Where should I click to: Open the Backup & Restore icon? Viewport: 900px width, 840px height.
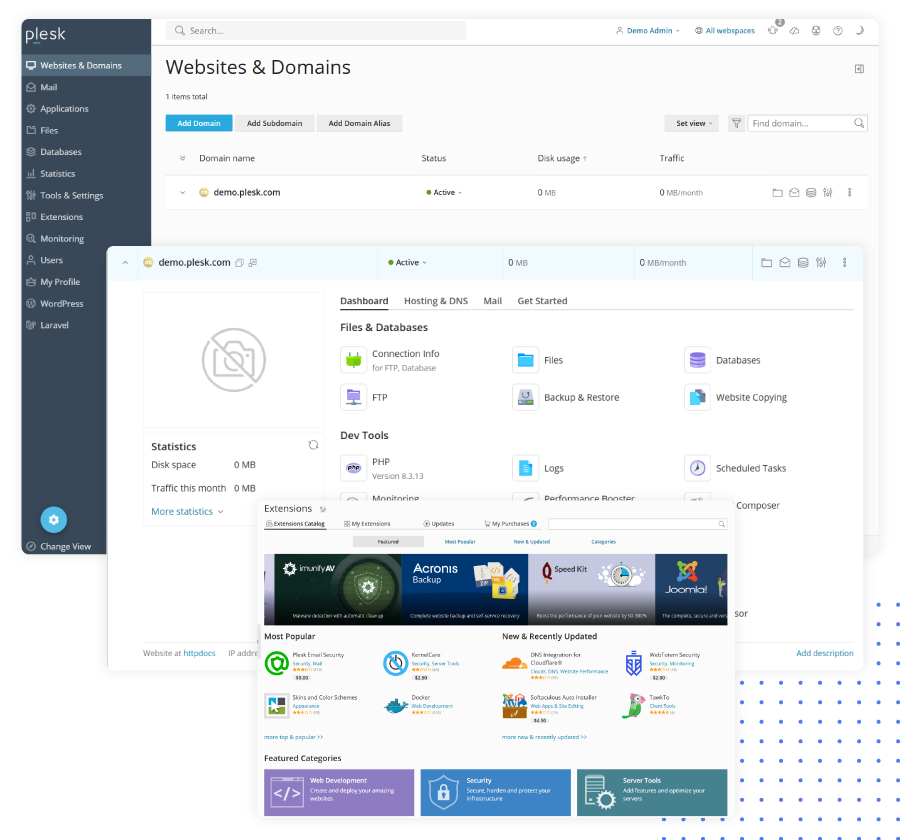tap(525, 397)
